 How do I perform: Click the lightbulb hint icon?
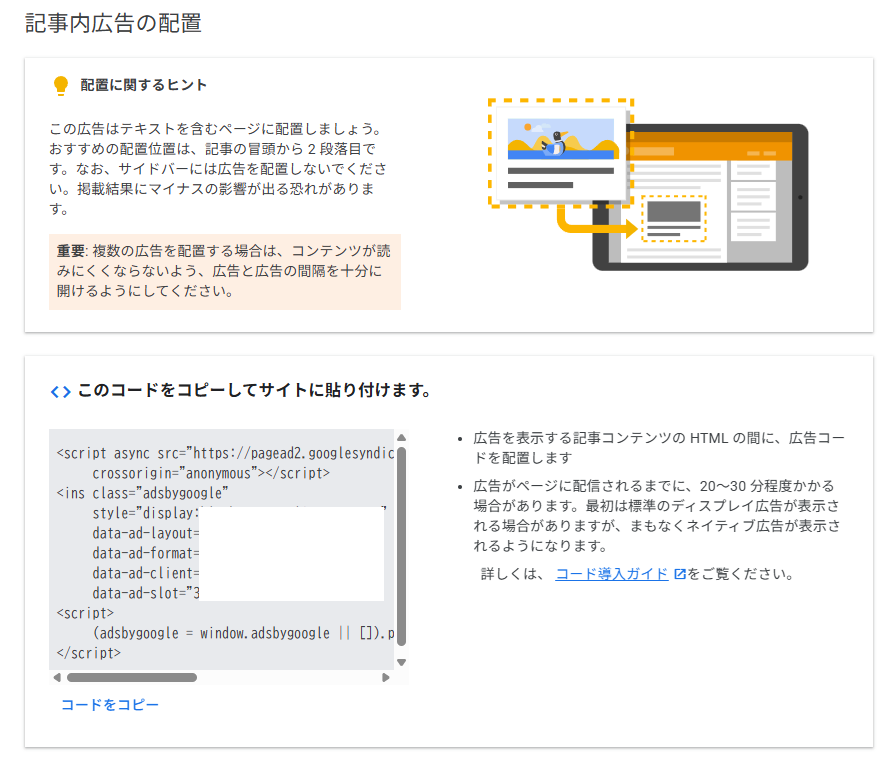[61, 86]
